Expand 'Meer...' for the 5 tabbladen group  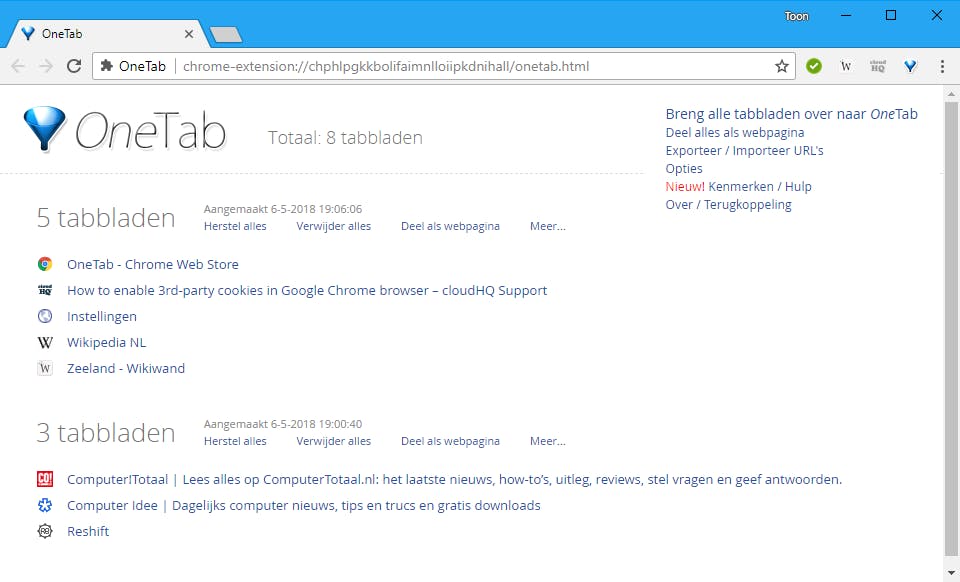pos(547,226)
